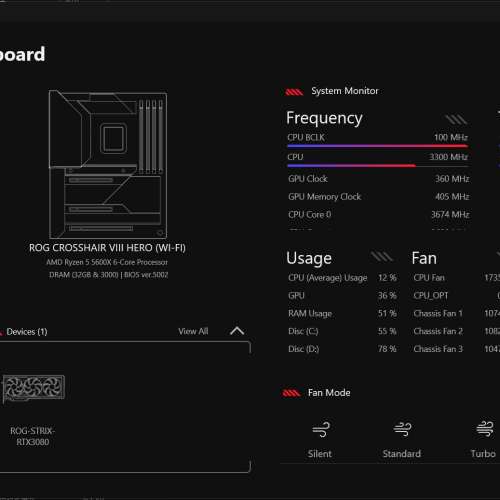The height and width of the screenshot is (500, 500).
Task: Select the CPU Core 0 frequency row
Action: click(379, 215)
